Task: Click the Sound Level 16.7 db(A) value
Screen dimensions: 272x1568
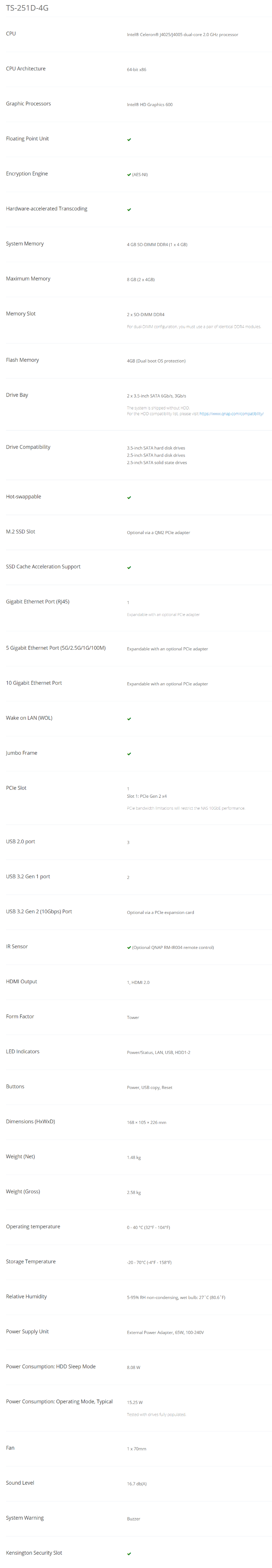Action: tap(136, 1484)
